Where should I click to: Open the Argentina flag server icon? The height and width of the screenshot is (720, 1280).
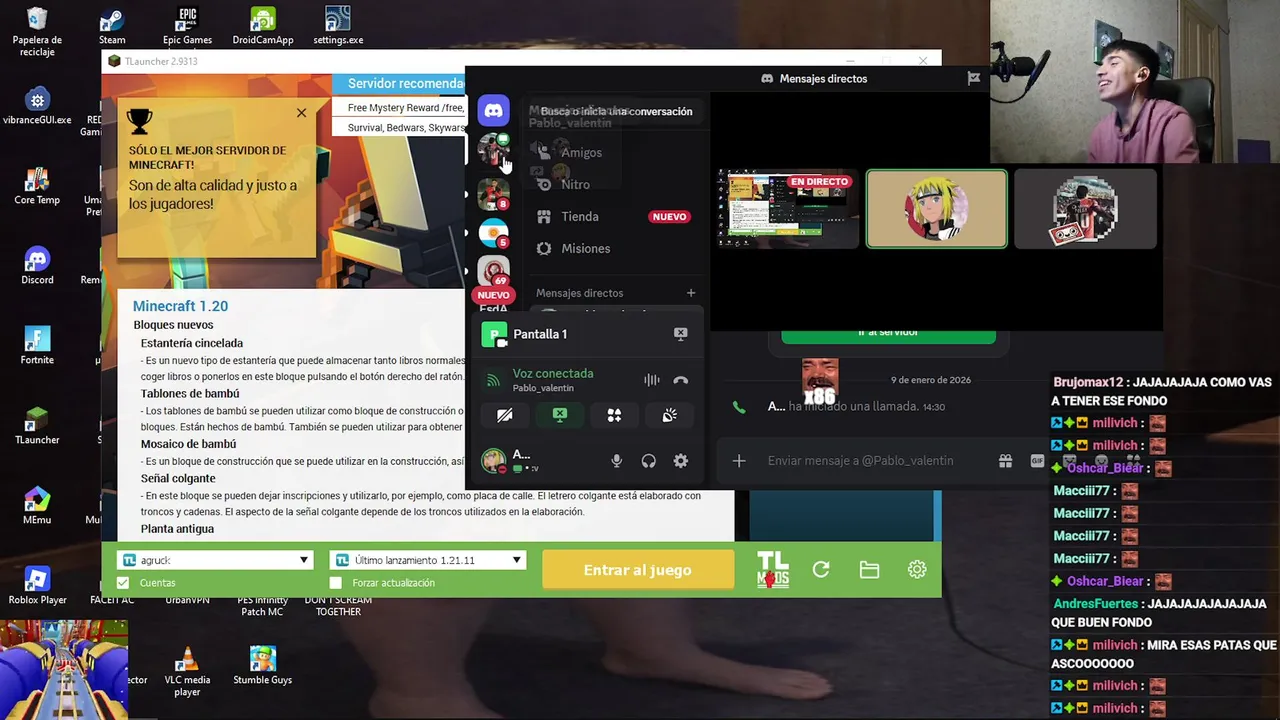tap(493, 233)
